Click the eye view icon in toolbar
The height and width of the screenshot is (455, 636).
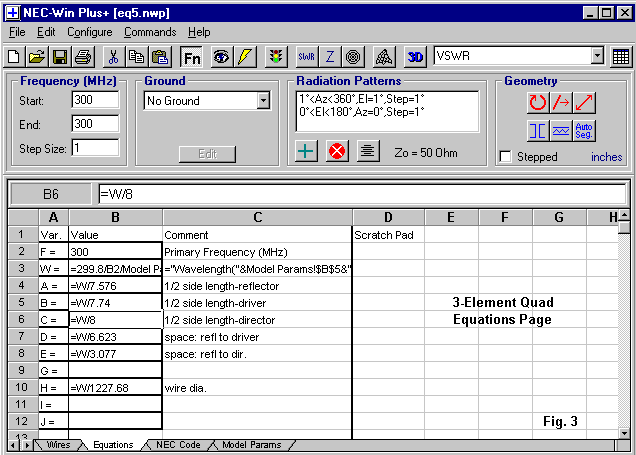click(220, 57)
